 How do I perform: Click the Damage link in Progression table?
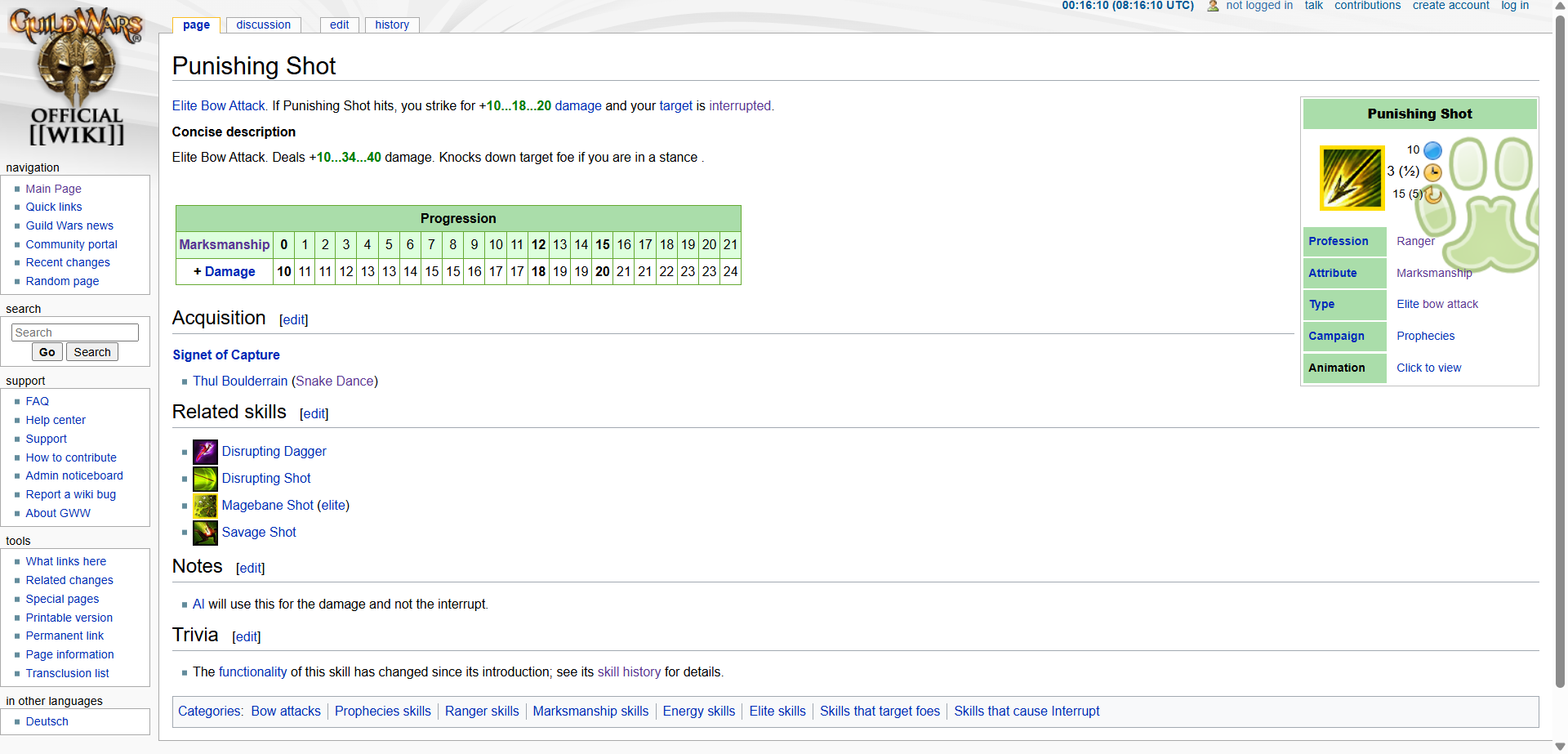point(229,271)
